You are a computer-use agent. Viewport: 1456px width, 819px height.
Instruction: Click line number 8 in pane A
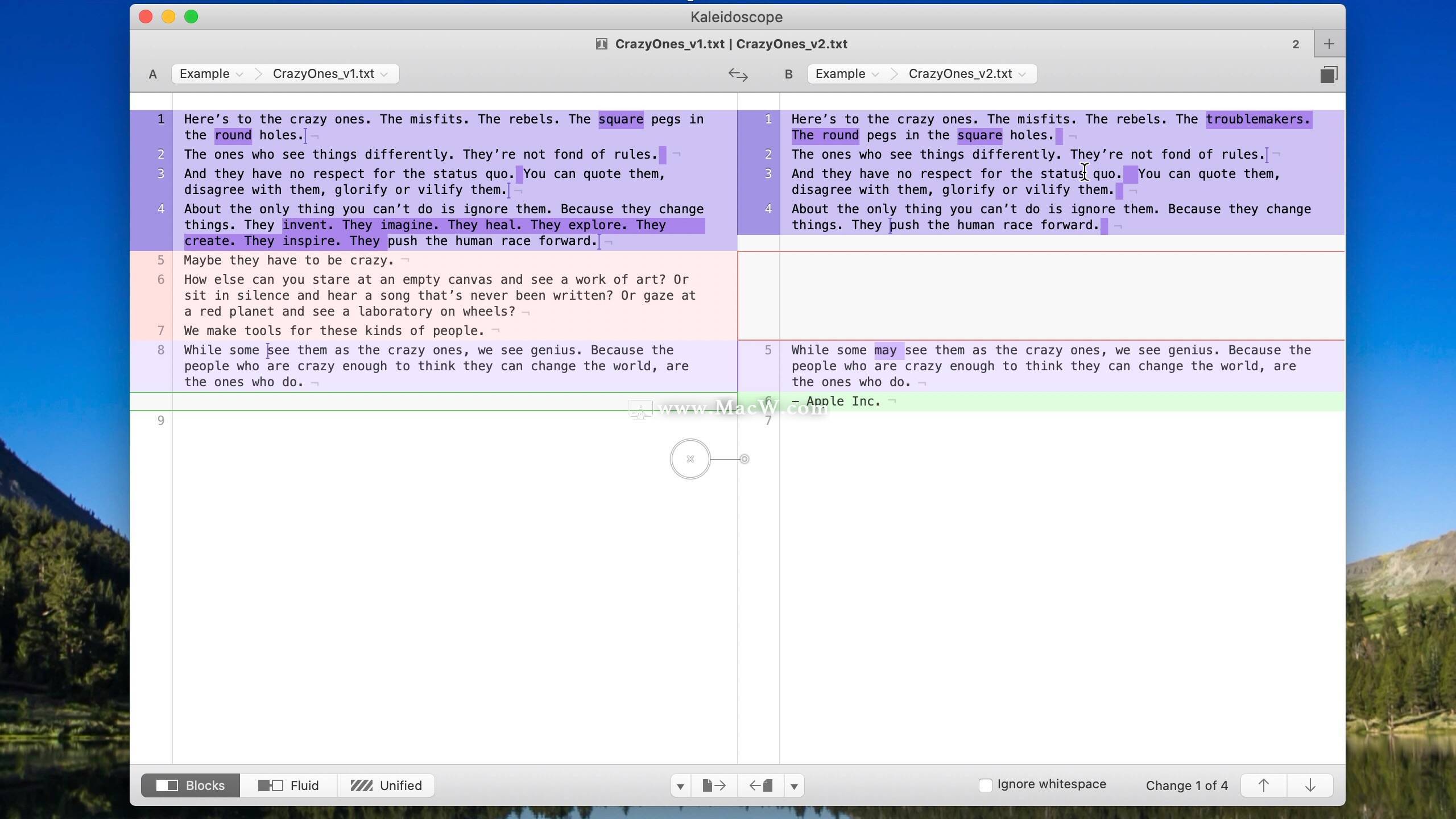161,350
